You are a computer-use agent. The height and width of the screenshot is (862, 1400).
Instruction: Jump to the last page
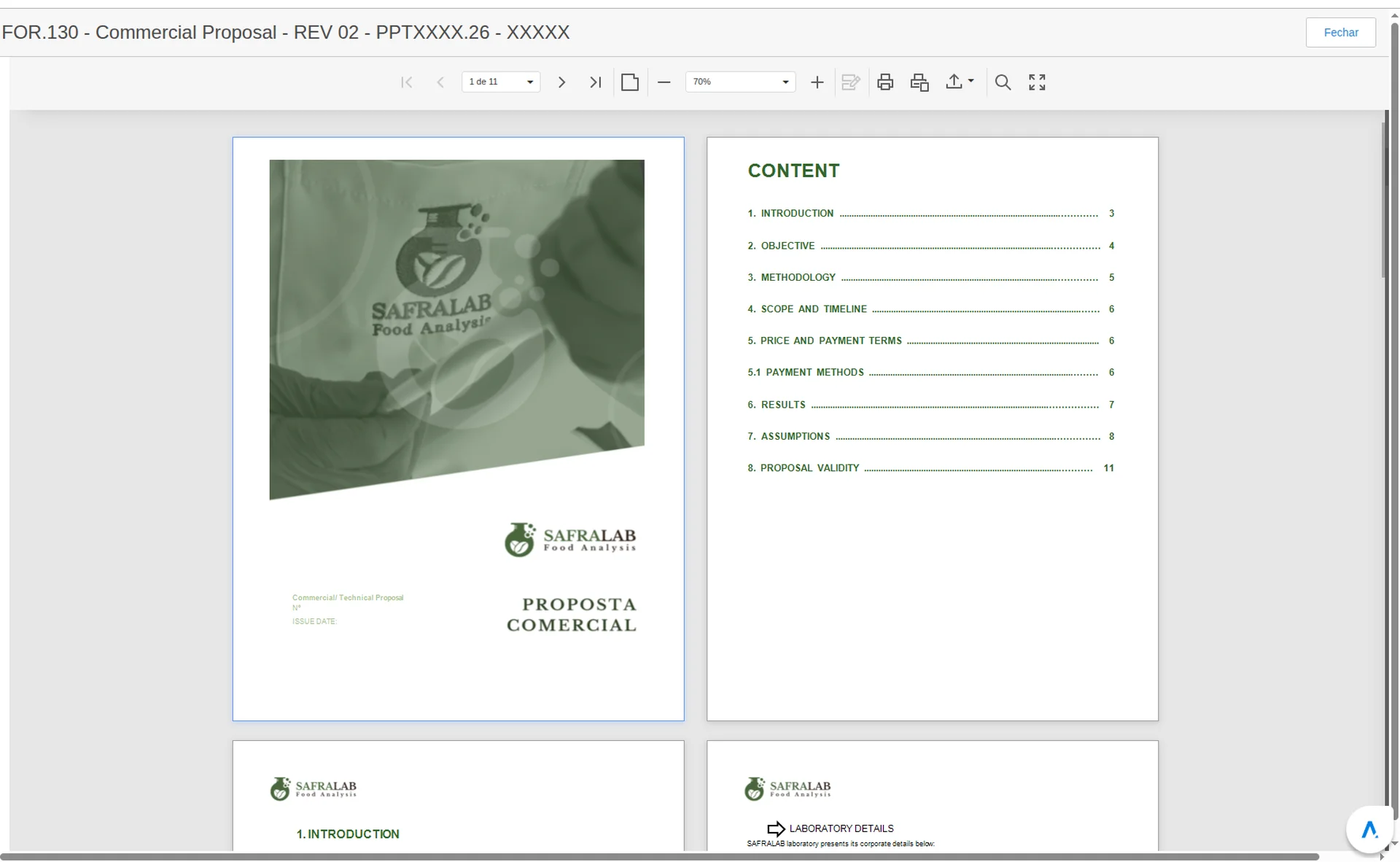pos(596,82)
